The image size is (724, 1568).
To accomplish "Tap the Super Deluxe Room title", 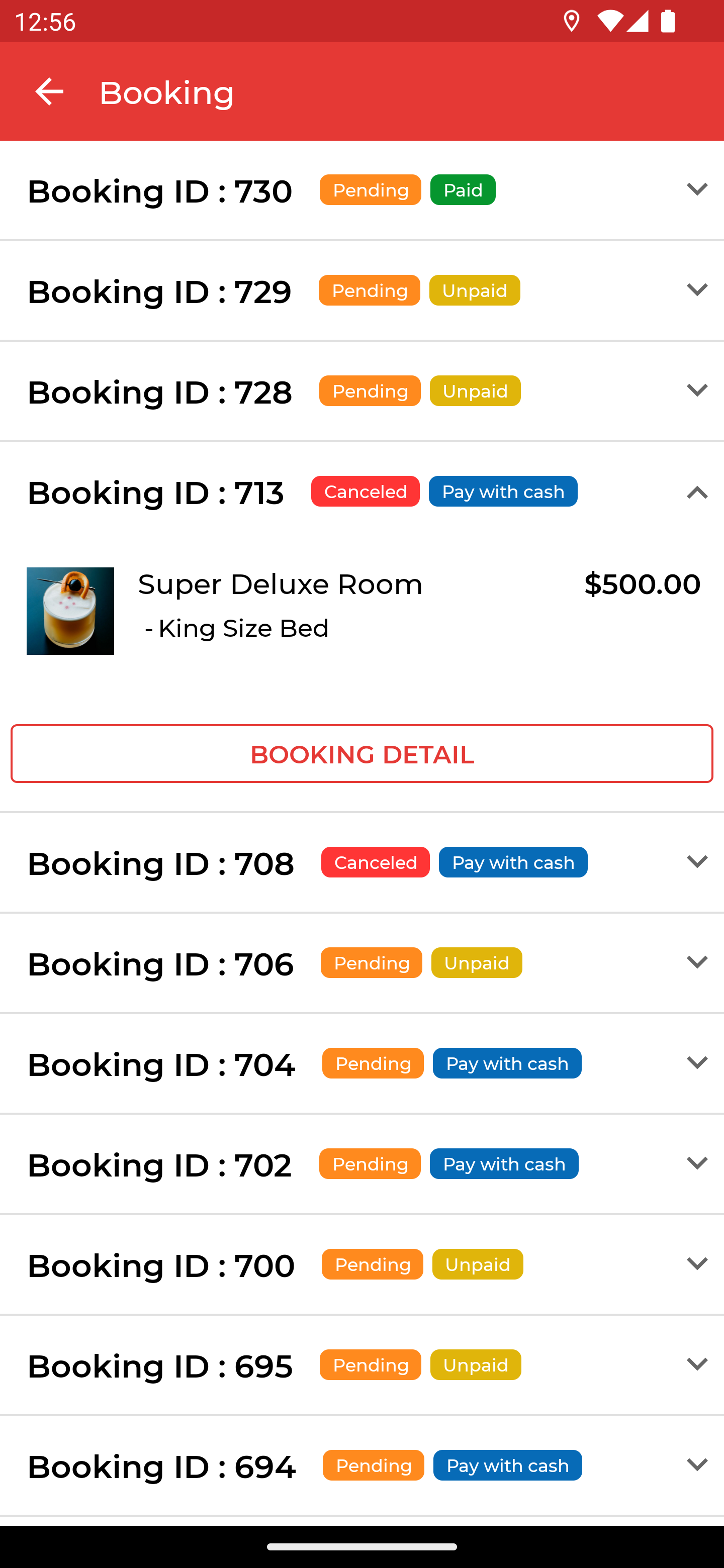I will coord(280,584).
